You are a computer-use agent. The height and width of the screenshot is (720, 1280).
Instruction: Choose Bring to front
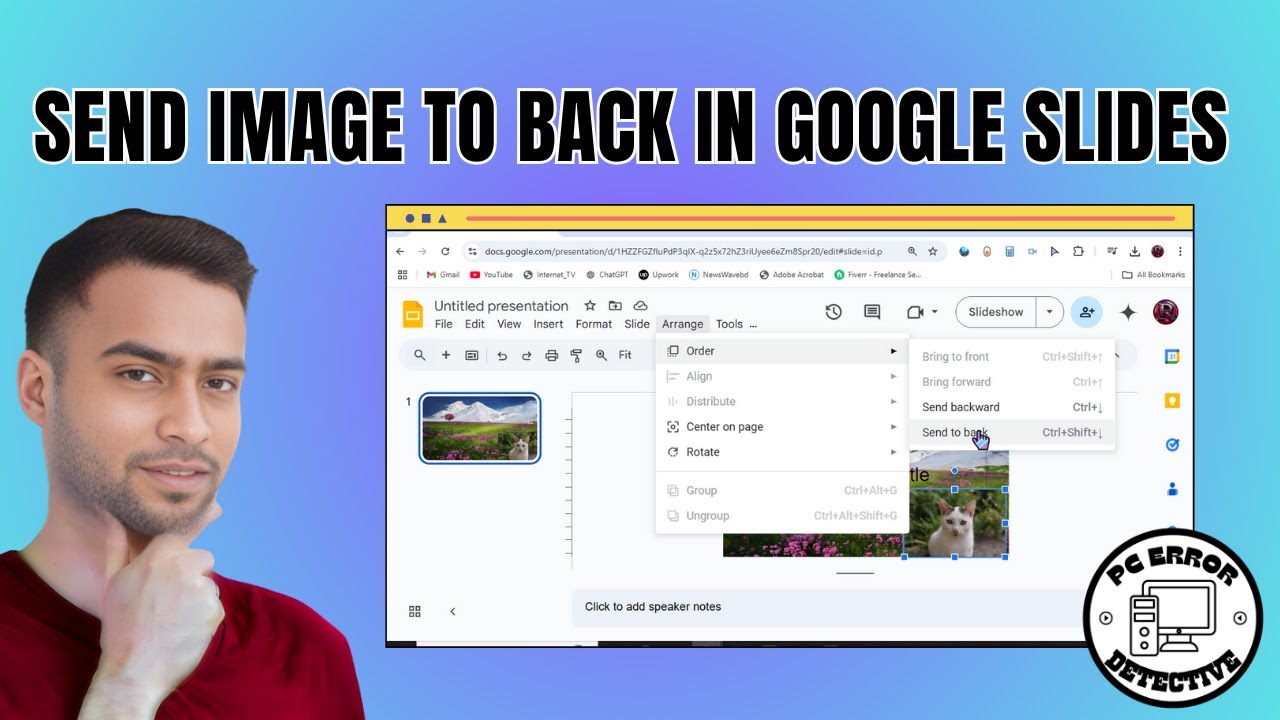coord(1012,357)
